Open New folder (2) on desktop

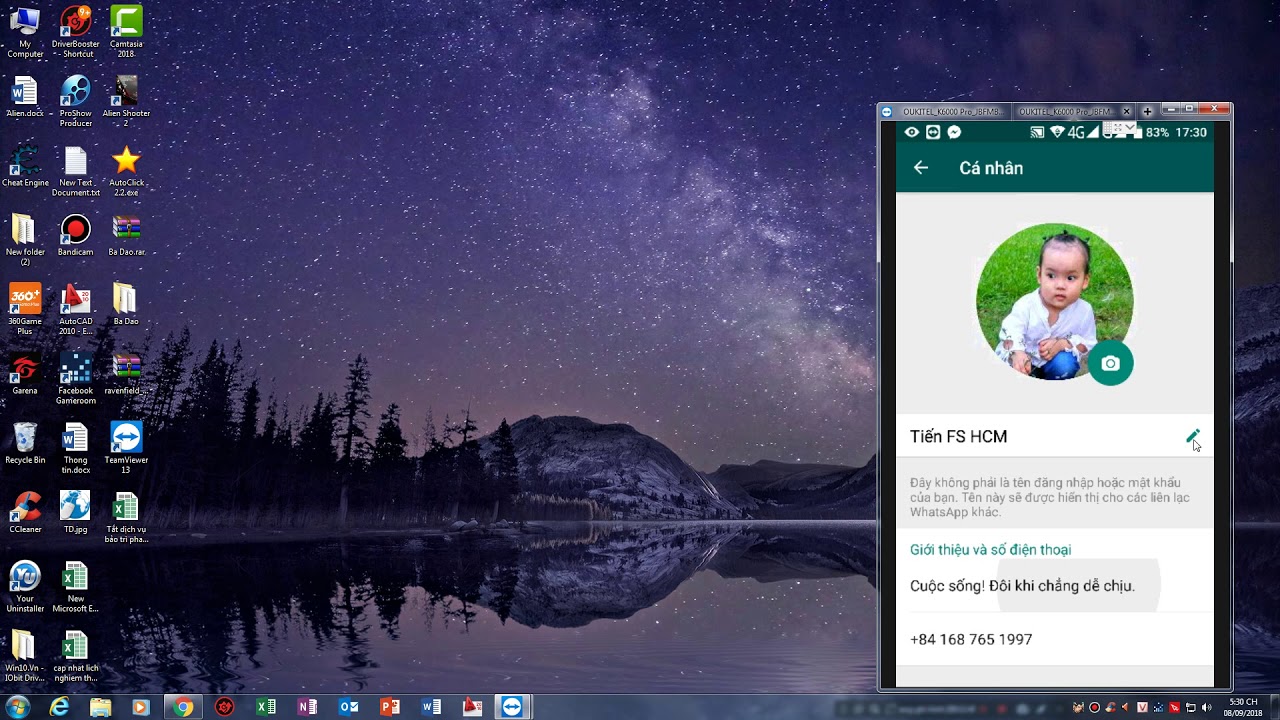[x=25, y=240]
